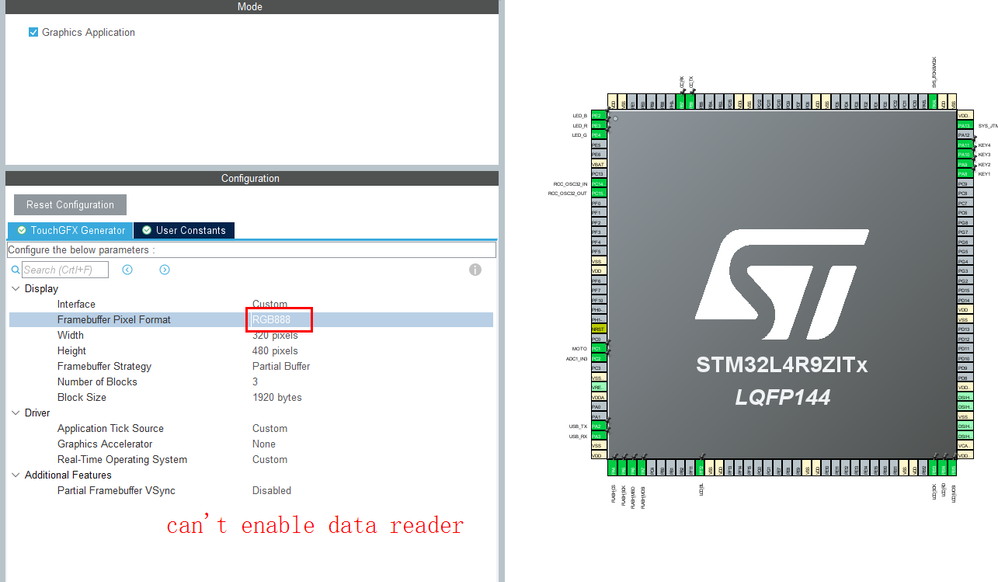Click pin PA3 labeled USB_RX

tap(598, 436)
